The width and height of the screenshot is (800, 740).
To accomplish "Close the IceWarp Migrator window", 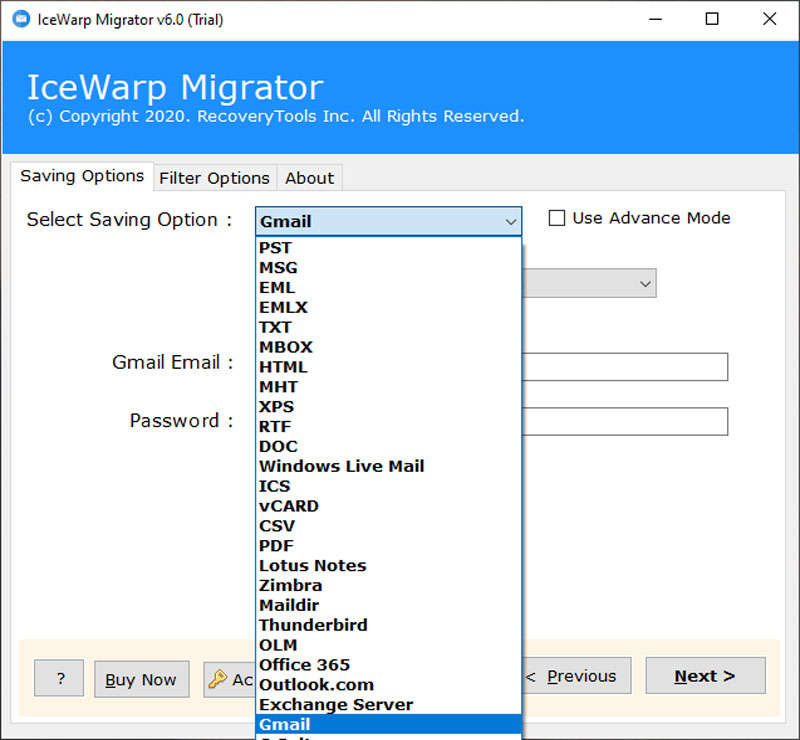I will tap(769, 19).
